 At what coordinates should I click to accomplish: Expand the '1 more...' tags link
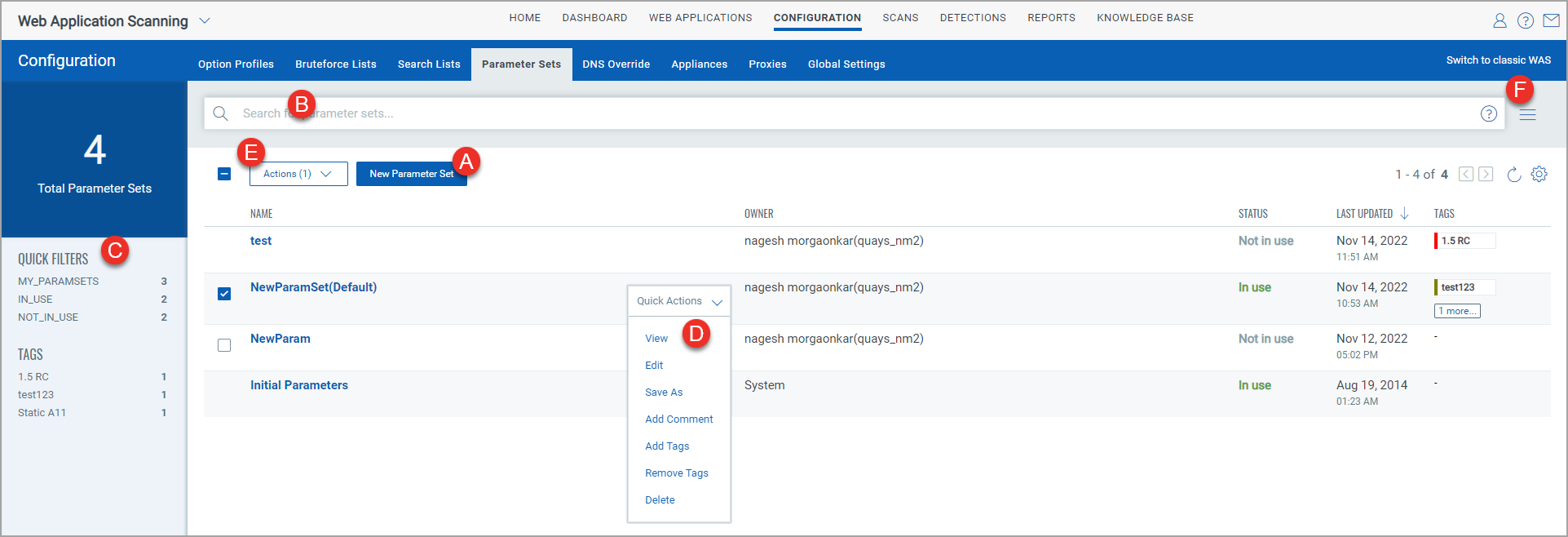(1457, 311)
